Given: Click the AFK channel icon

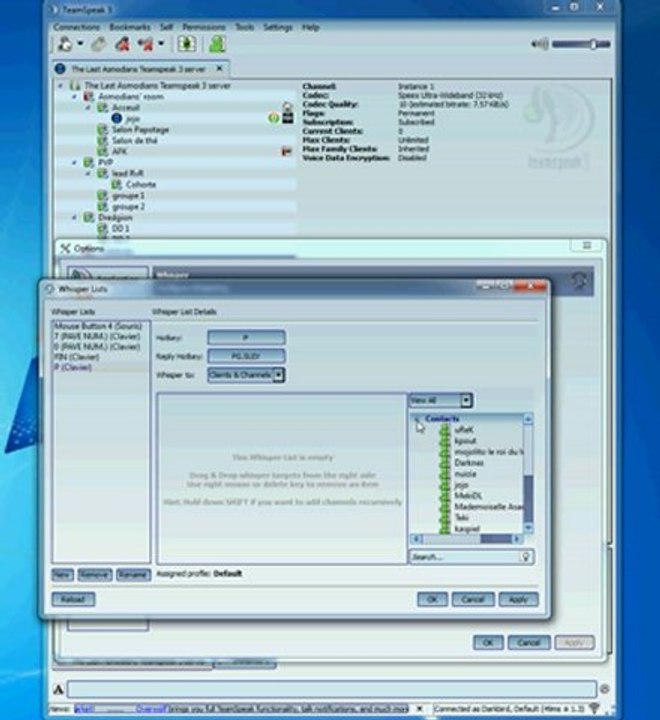Looking at the screenshot, I should (x=102, y=152).
